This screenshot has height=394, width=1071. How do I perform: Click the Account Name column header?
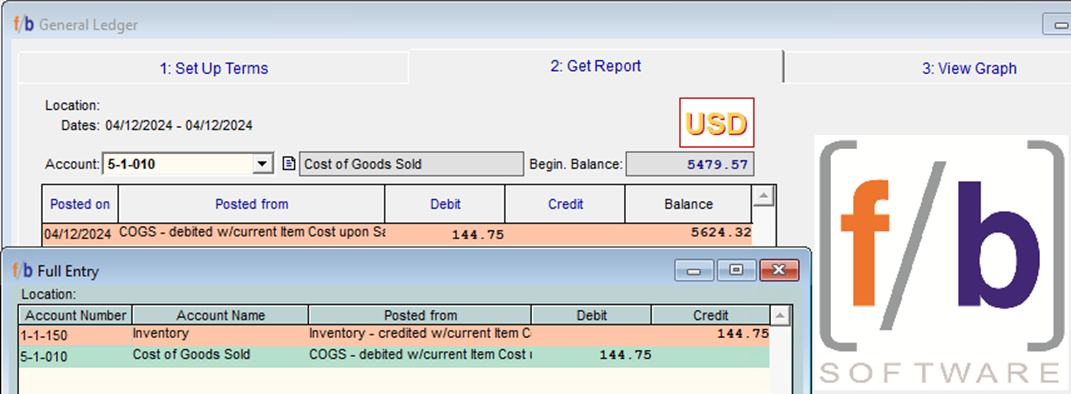221,315
